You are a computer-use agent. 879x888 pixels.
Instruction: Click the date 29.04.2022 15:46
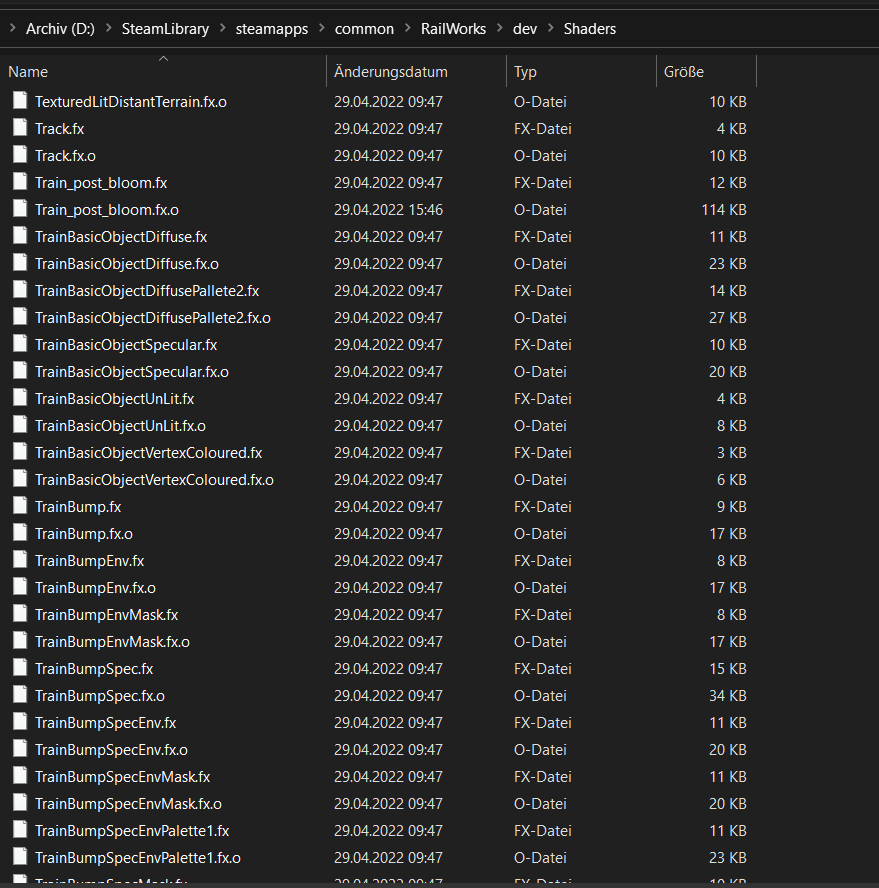click(388, 210)
